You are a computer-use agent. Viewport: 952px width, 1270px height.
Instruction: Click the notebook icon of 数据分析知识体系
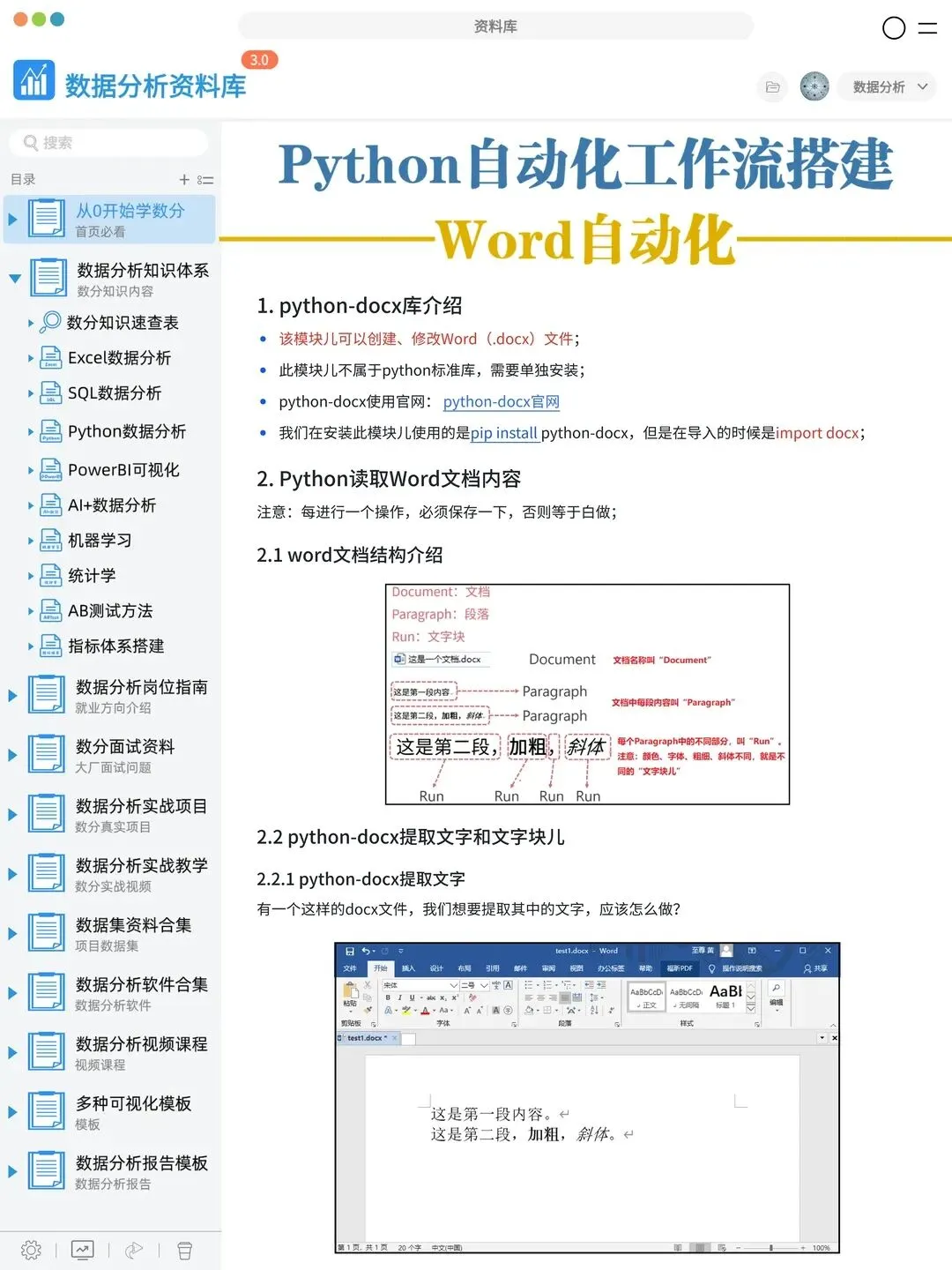coord(48,278)
